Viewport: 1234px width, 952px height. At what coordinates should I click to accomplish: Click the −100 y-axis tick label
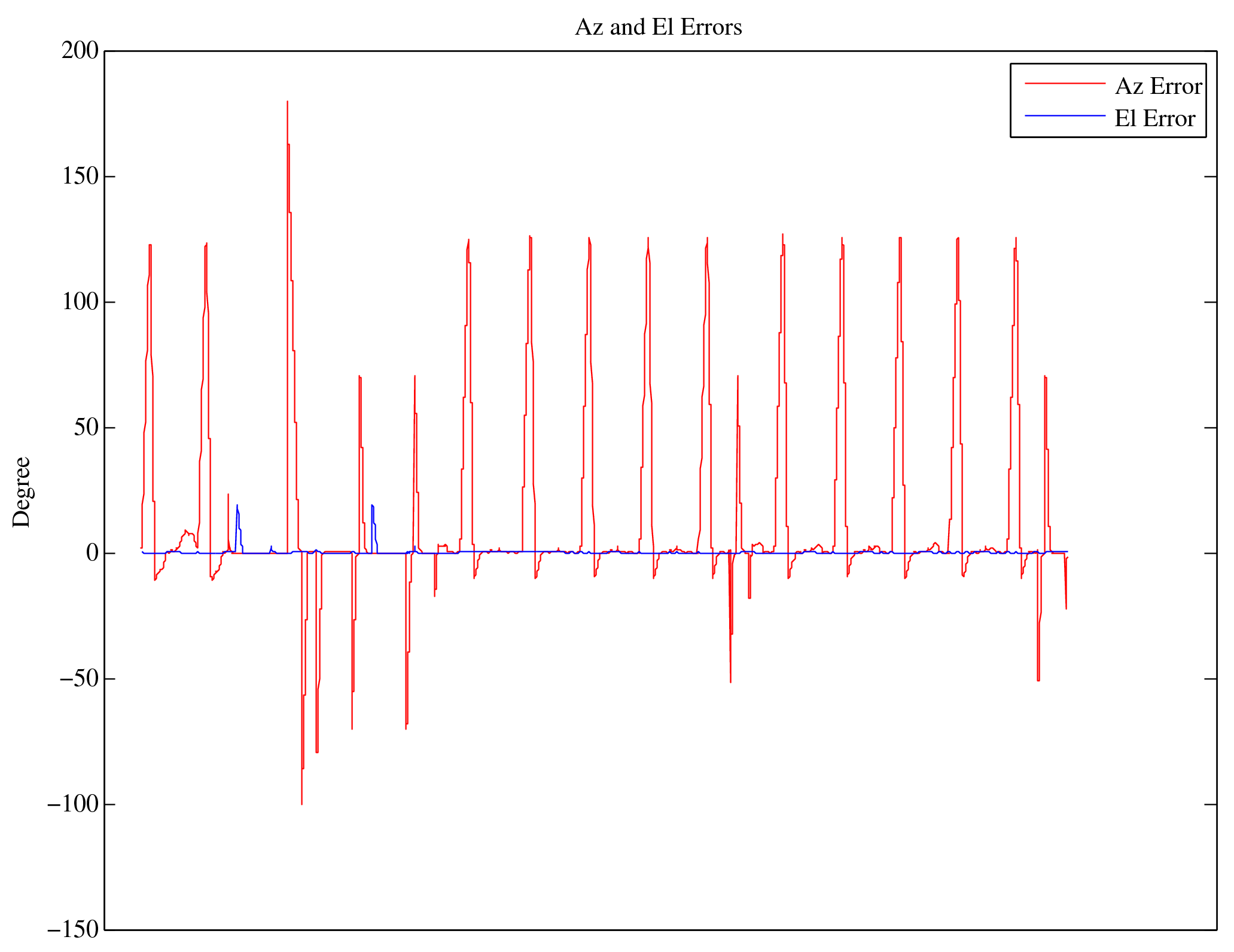click(x=72, y=804)
